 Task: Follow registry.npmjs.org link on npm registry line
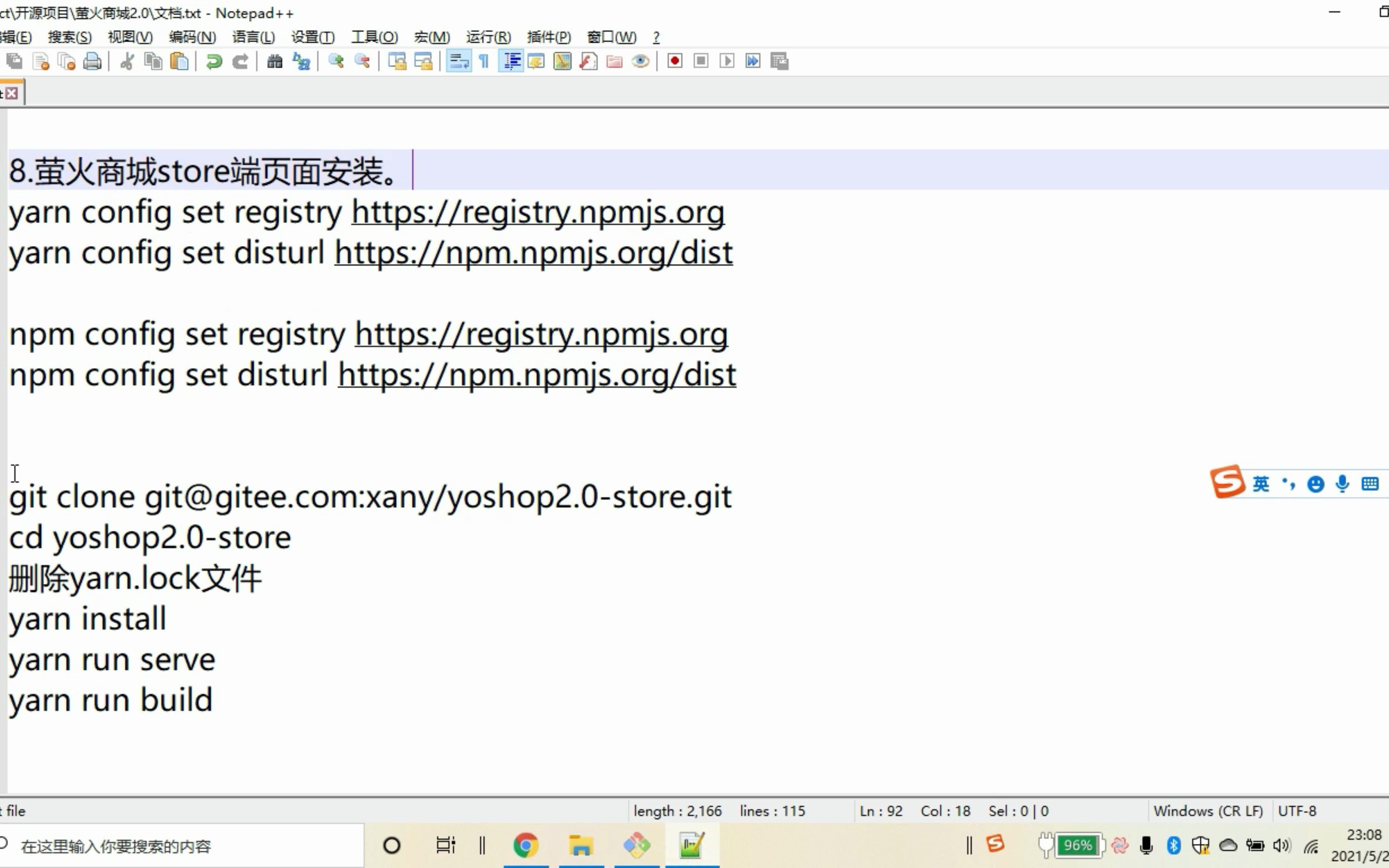[x=541, y=335]
